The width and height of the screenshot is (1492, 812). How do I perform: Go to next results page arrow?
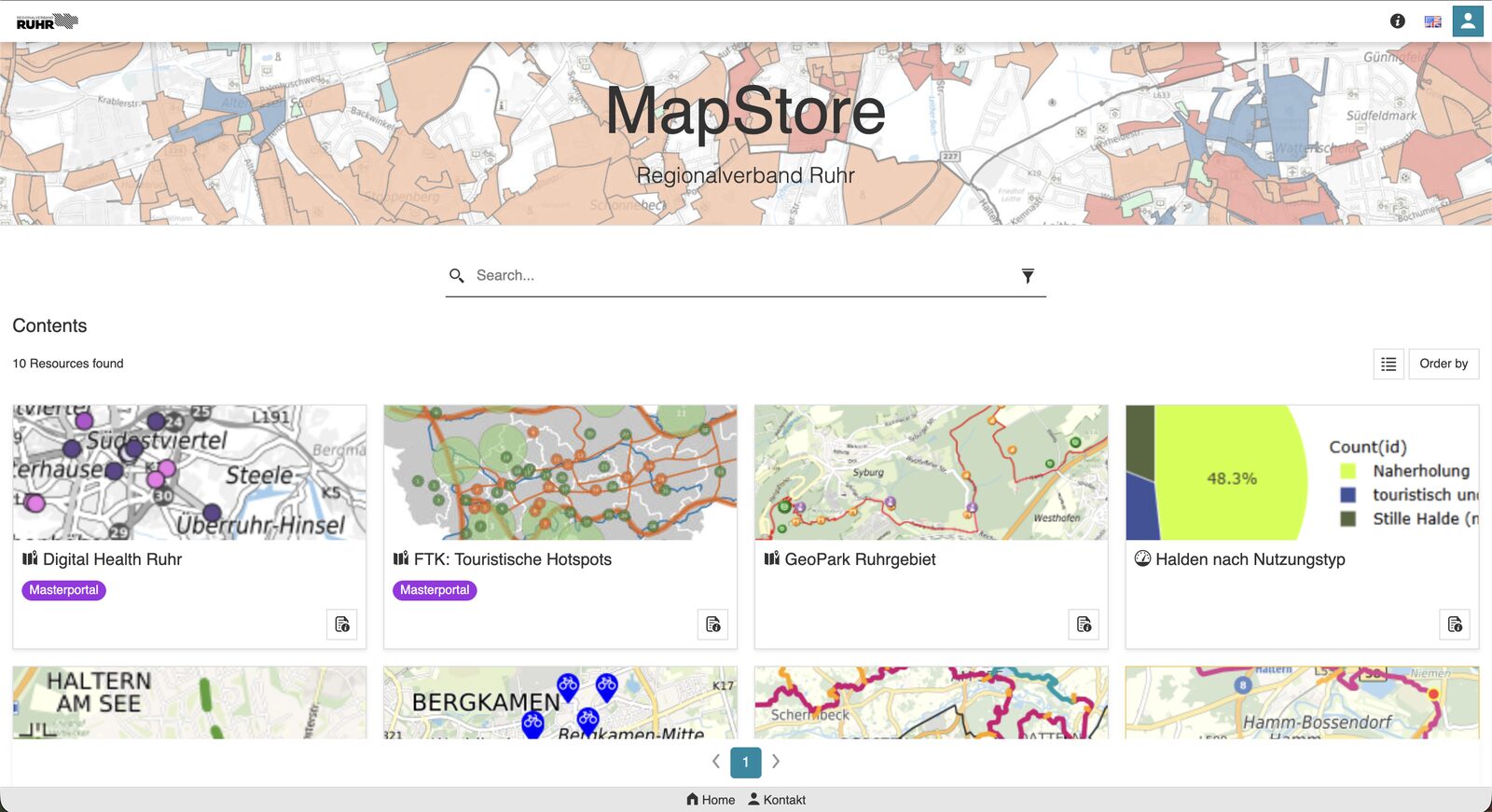776,762
